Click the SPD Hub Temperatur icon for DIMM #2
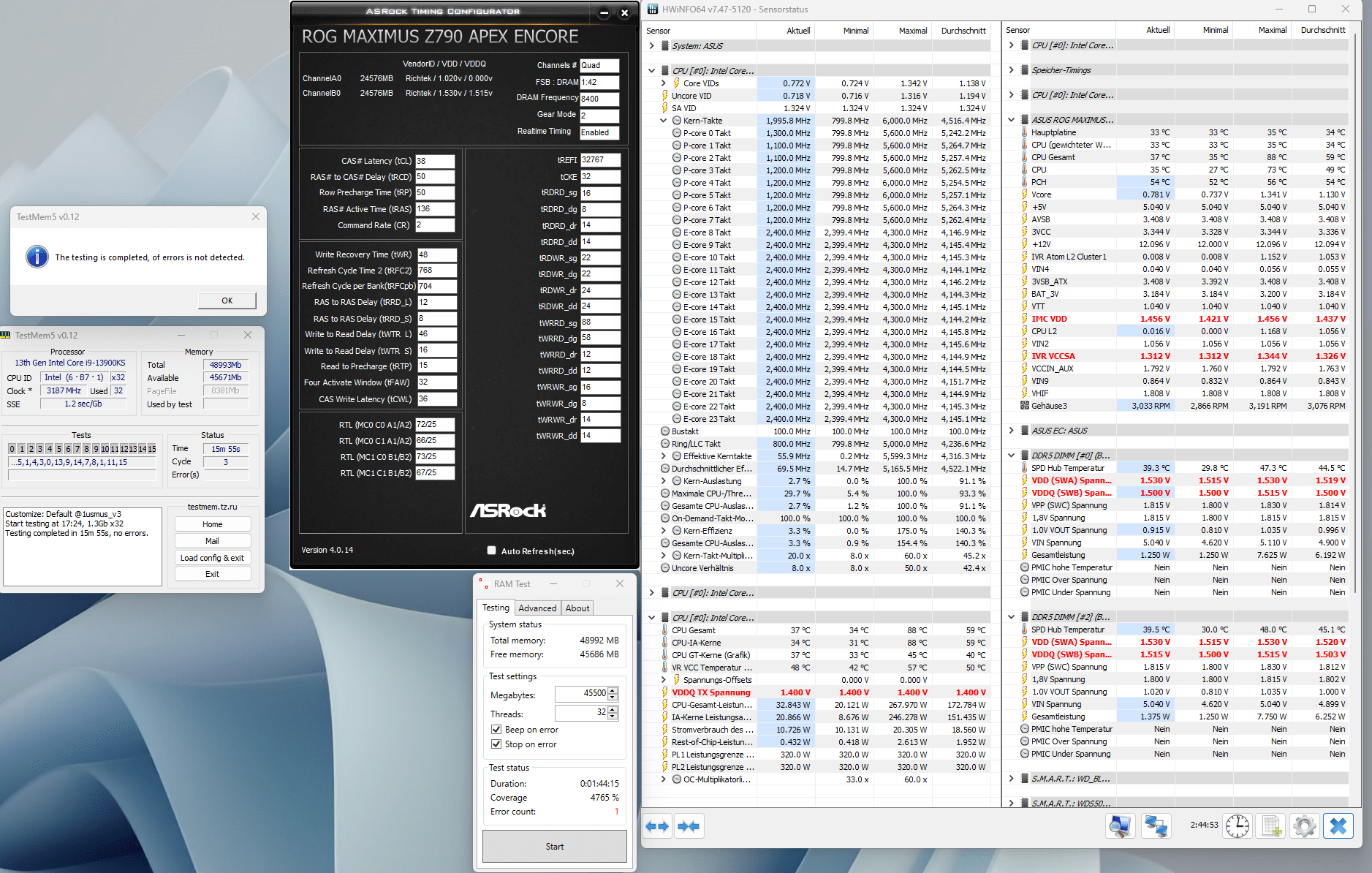Viewport: 1372px width, 873px height. [1024, 630]
